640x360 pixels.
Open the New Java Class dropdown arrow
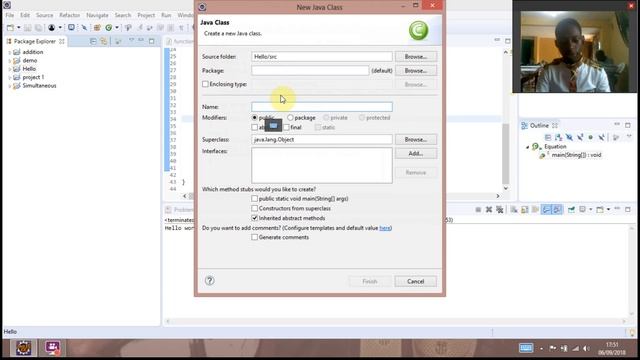click(117, 27)
